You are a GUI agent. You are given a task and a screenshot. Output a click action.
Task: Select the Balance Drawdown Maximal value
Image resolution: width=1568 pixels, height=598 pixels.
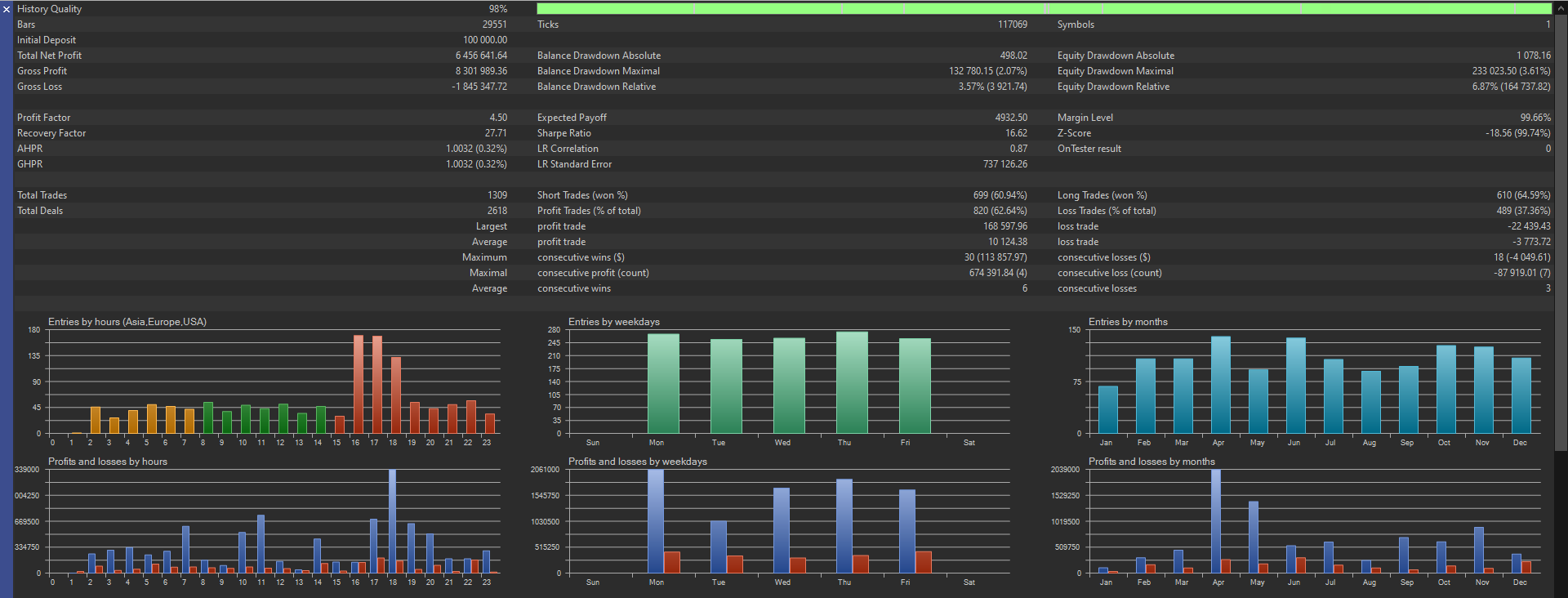pos(988,71)
